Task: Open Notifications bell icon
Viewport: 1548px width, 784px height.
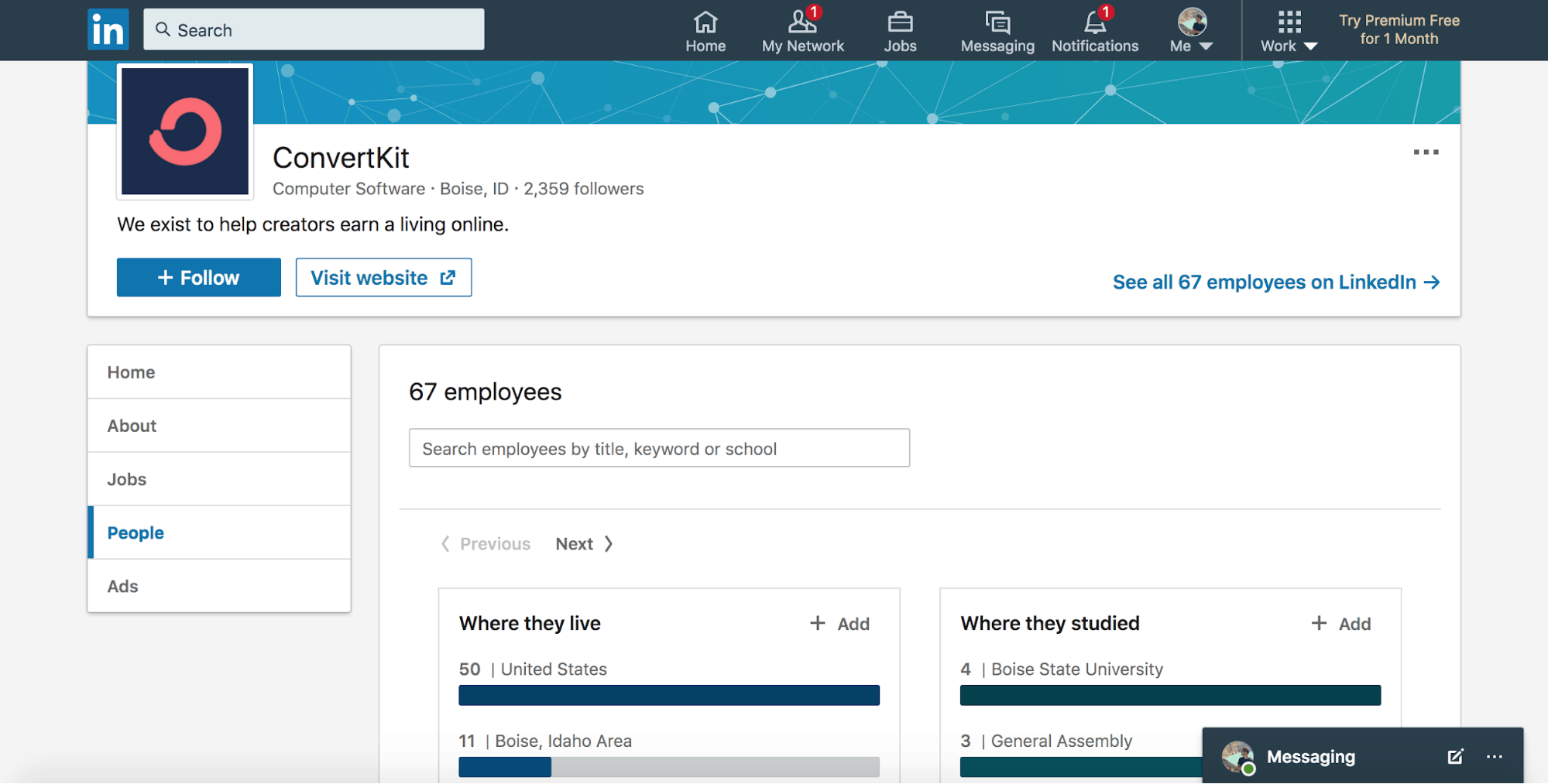Action: [x=1095, y=31]
